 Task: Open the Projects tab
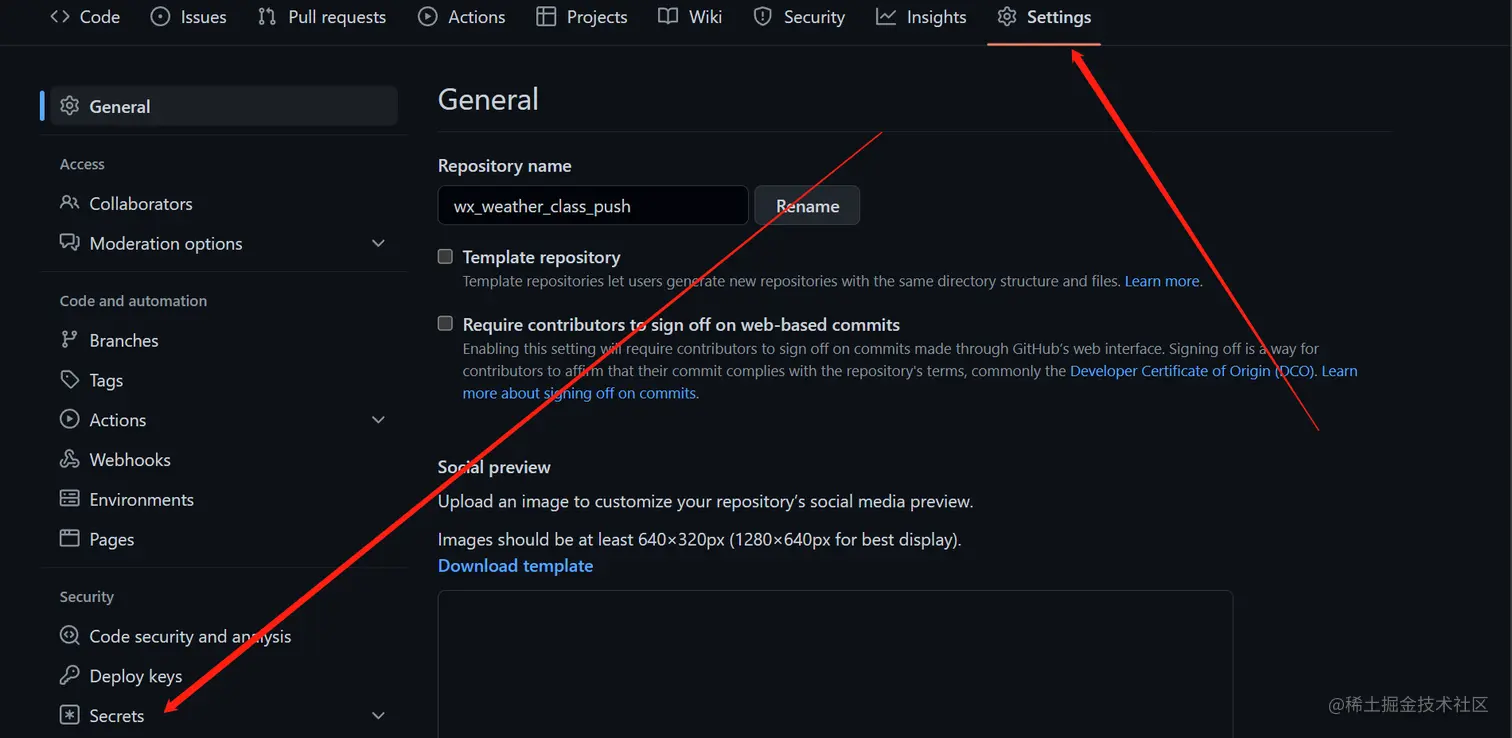[x=582, y=17]
